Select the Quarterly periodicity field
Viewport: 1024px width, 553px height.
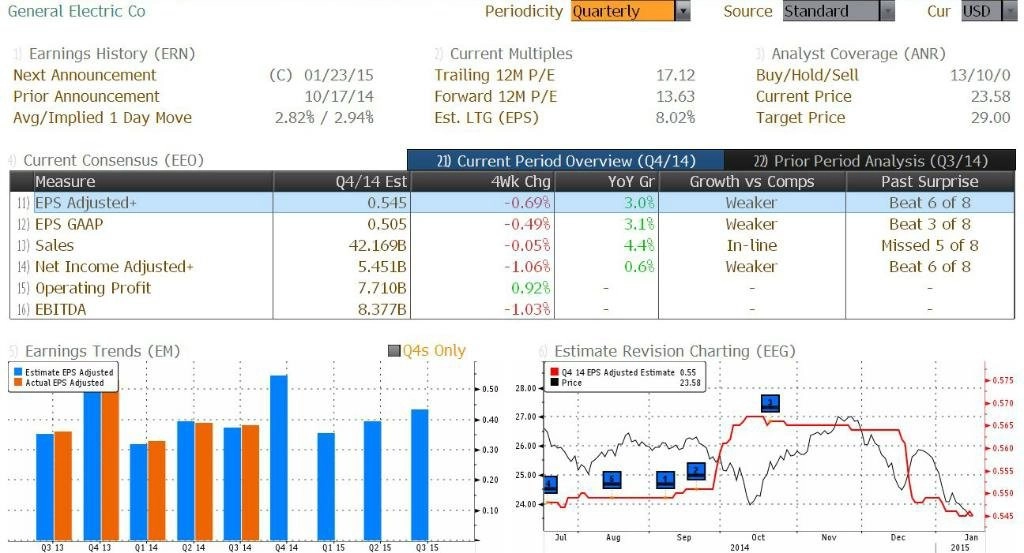tap(623, 11)
